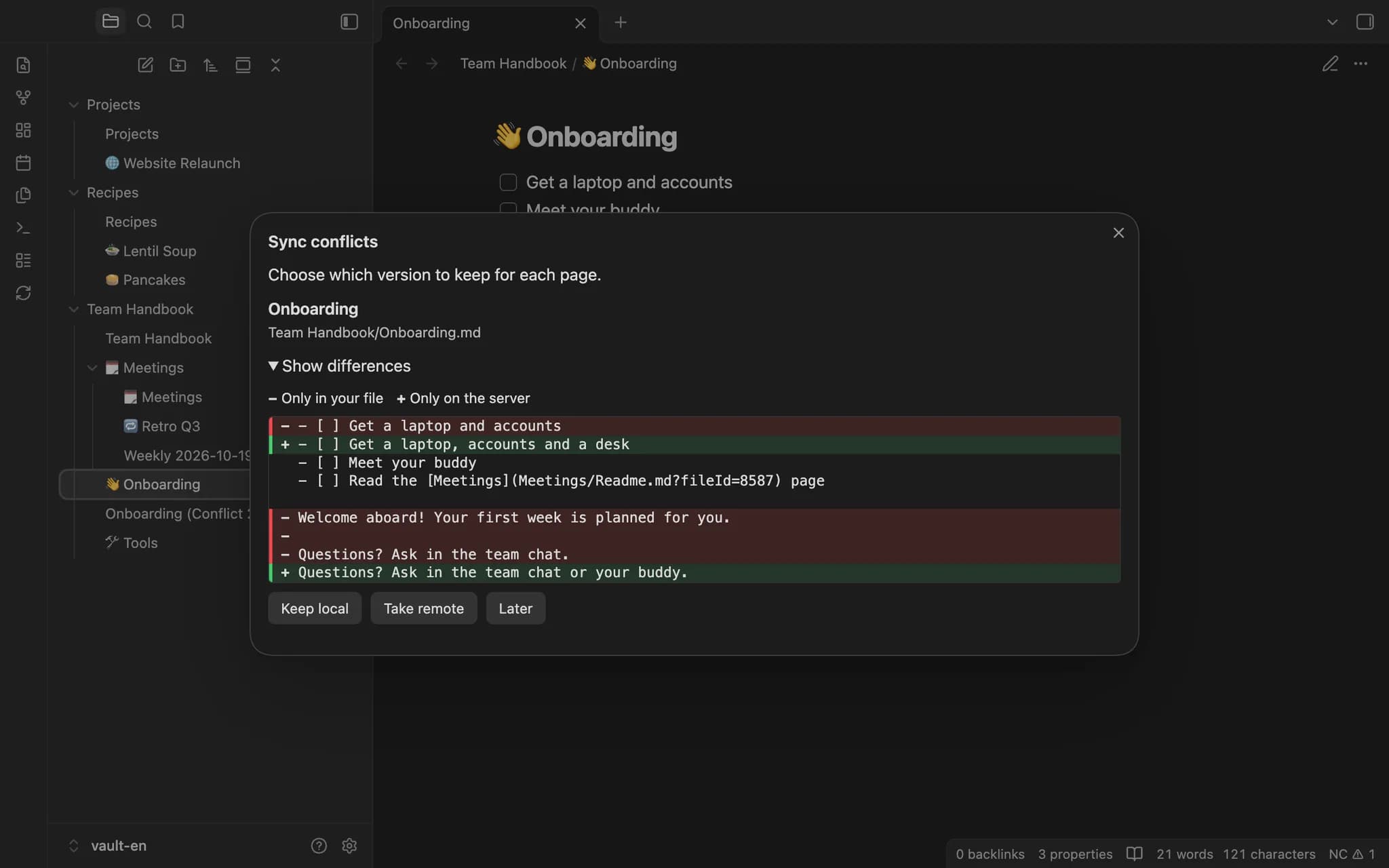Viewport: 1389px width, 868px height.
Task: Open Team Handbook breadcrumb link
Action: pyautogui.click(x=513, y=63)
